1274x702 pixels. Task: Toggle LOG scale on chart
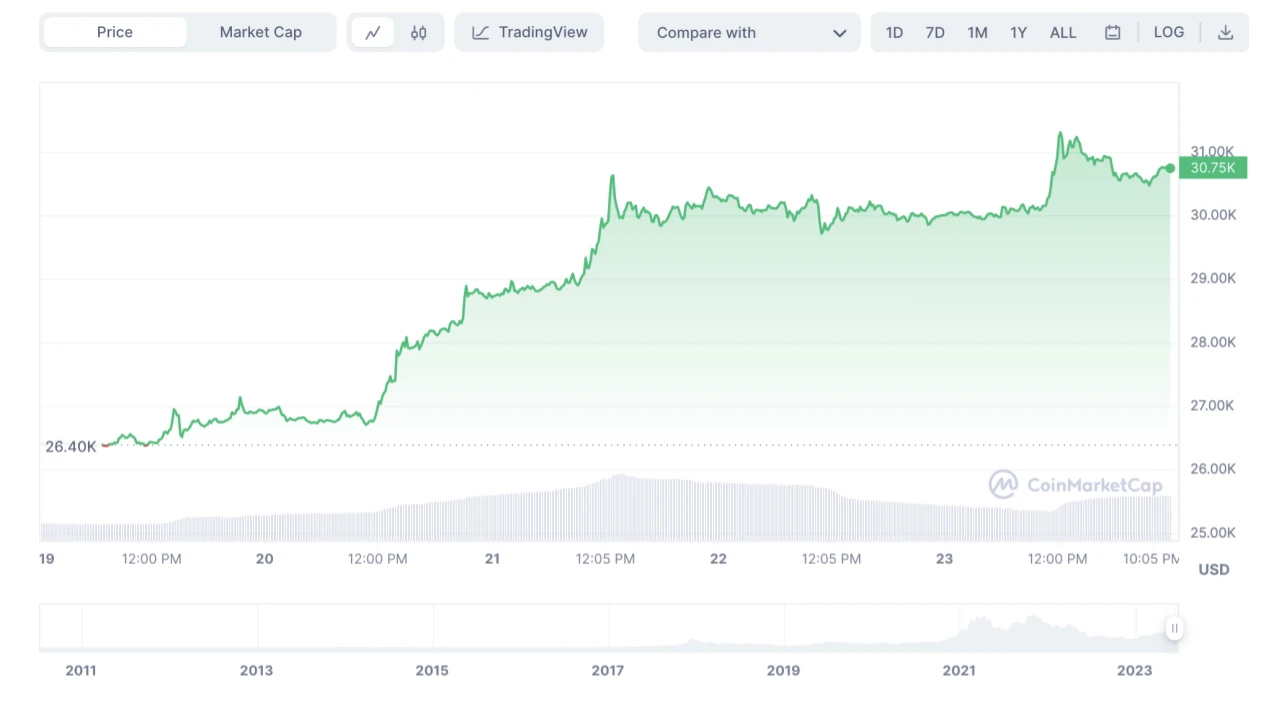tap(1168, 33)
